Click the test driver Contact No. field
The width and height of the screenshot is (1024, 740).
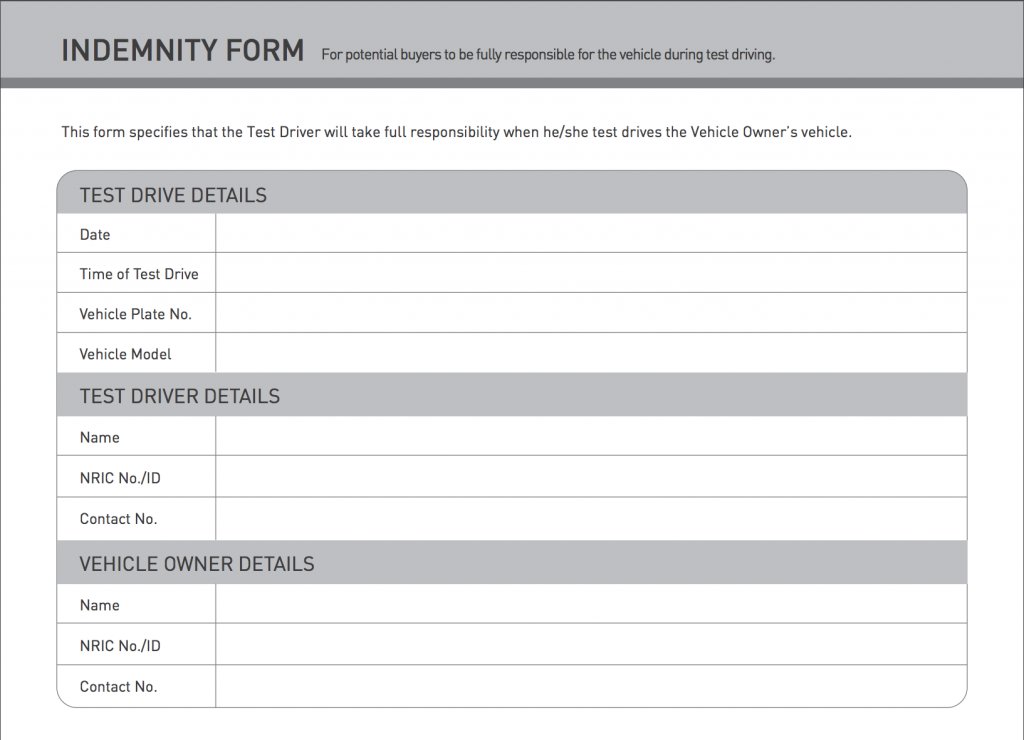pos(591,519)
